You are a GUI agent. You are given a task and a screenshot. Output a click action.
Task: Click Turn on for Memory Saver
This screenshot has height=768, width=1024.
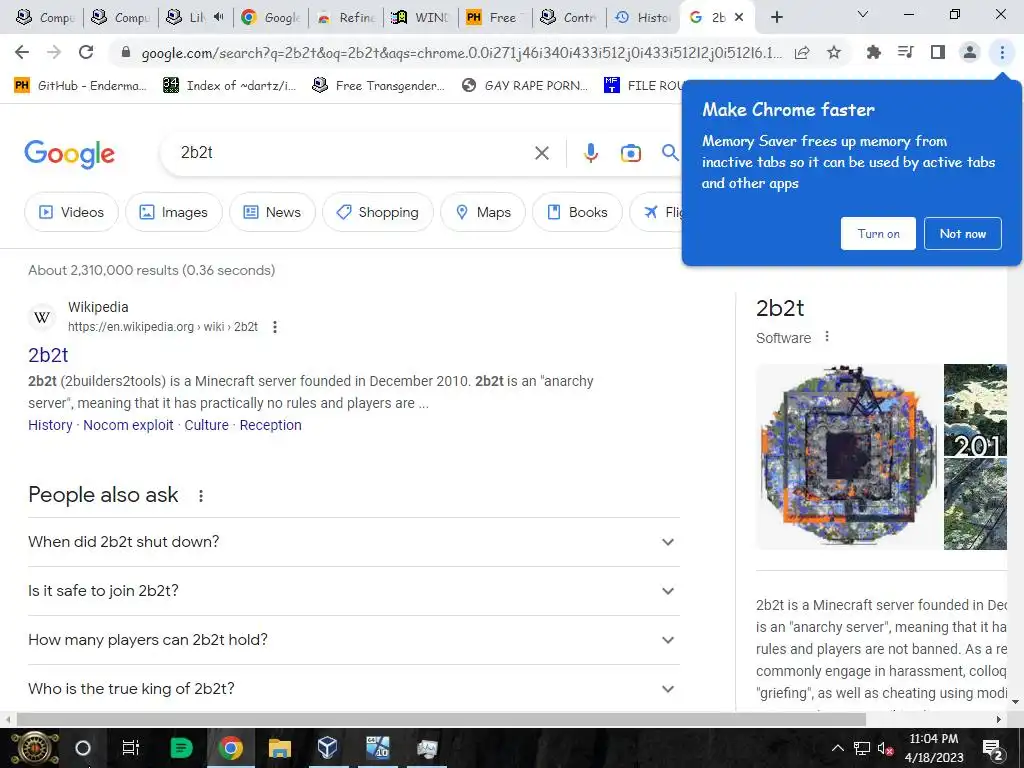point(878,234)
